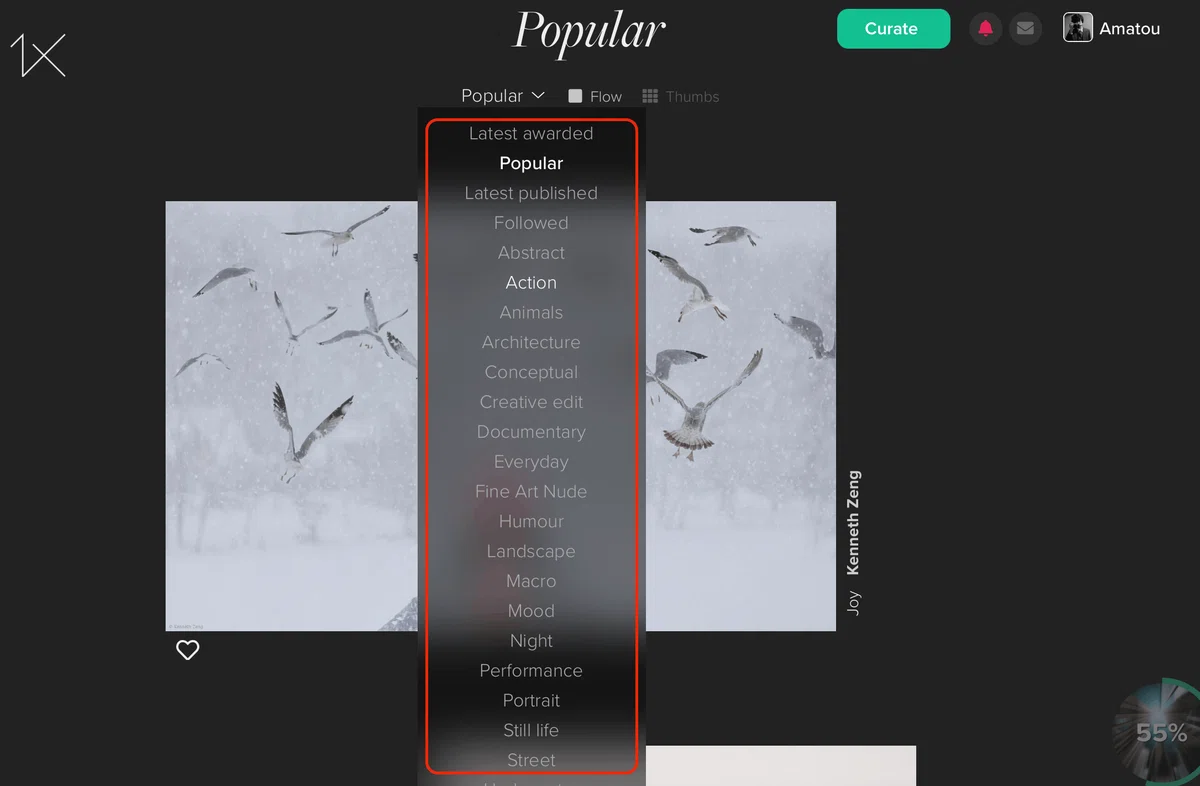This screenshot has height=786, width=1200.
Task: Click the Curate button
Action: (x=893, y=29)
